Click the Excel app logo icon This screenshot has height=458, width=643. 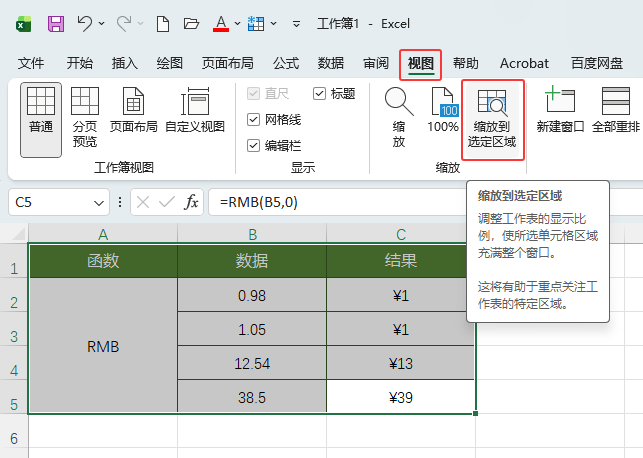tap(23, 24)
